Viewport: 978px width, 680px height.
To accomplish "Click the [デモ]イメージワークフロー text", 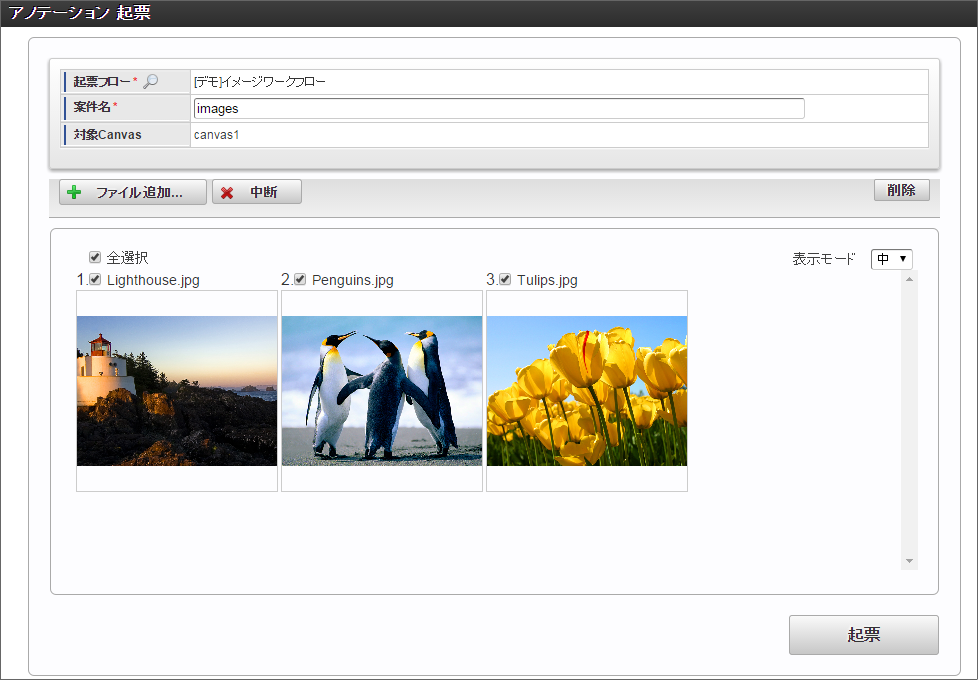I will [x=259, y=82].
